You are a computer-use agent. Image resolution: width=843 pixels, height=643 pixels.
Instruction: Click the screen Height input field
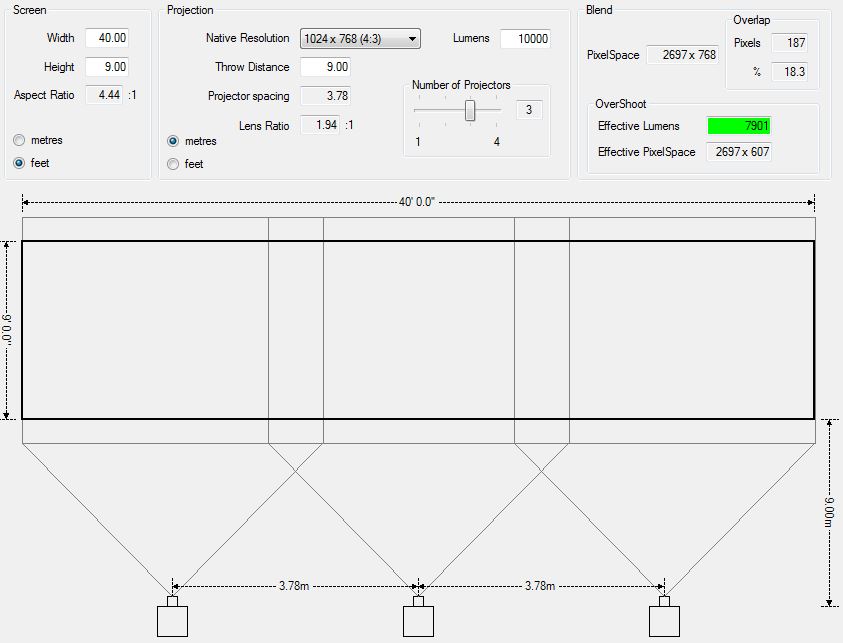(107, 67)
